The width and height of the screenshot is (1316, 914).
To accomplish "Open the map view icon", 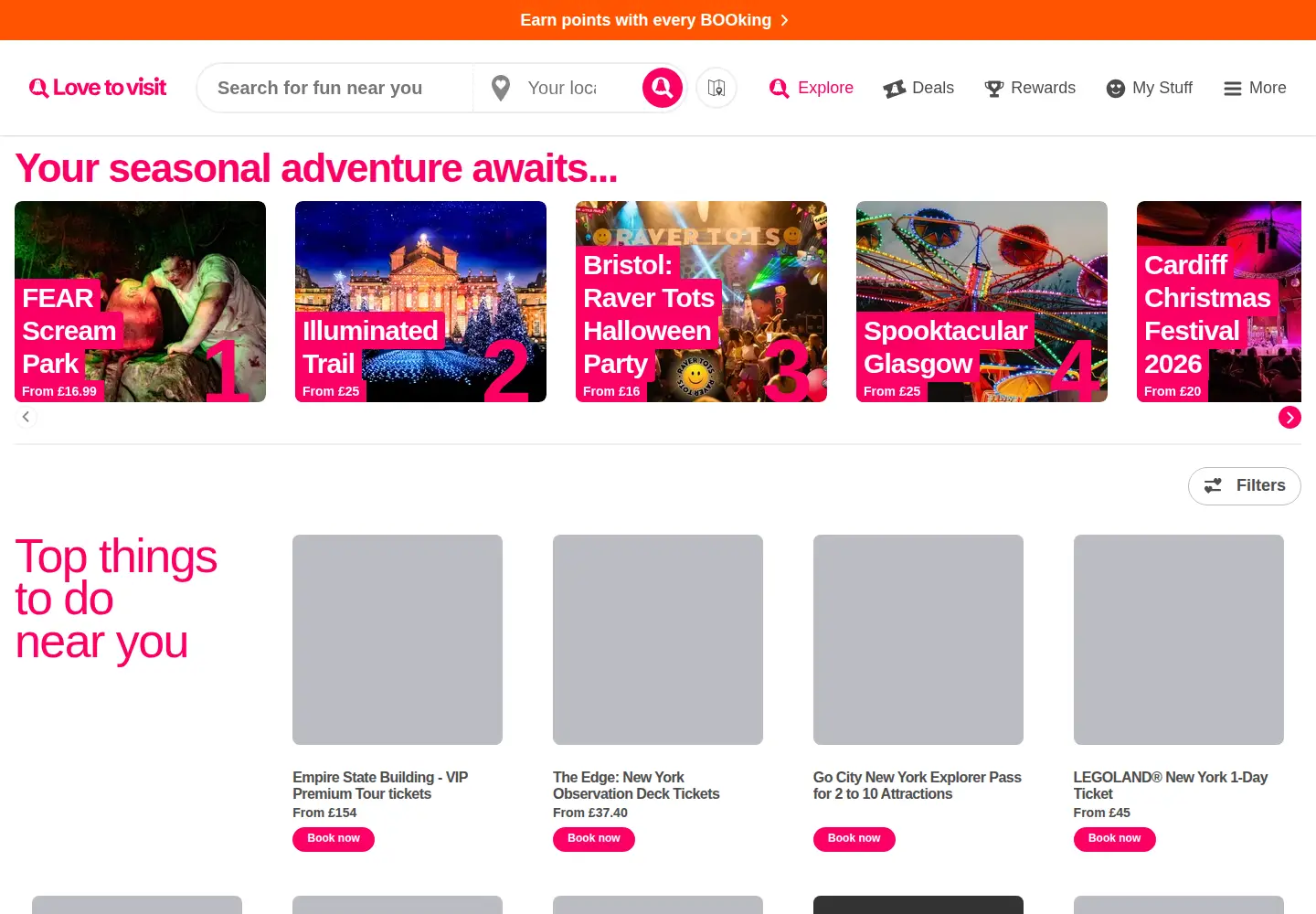I will point(716,88).
